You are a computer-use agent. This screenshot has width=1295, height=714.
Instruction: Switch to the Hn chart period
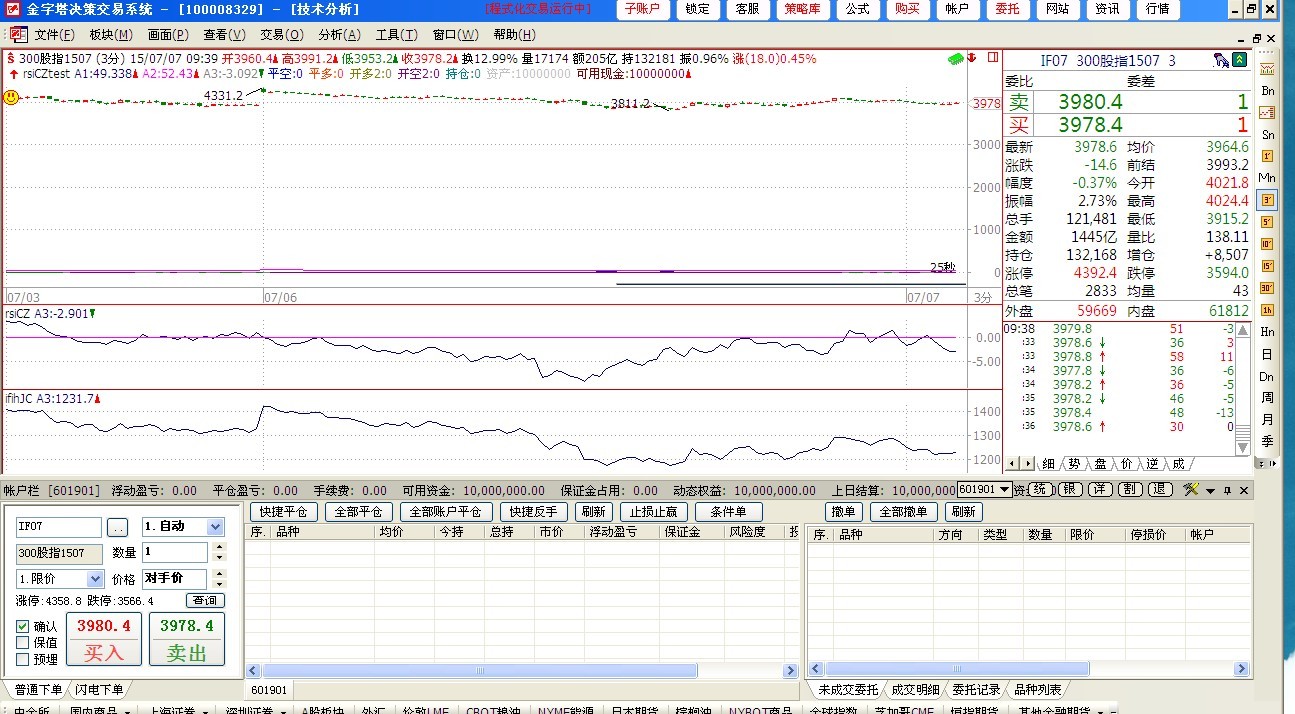click(1267, 332)
